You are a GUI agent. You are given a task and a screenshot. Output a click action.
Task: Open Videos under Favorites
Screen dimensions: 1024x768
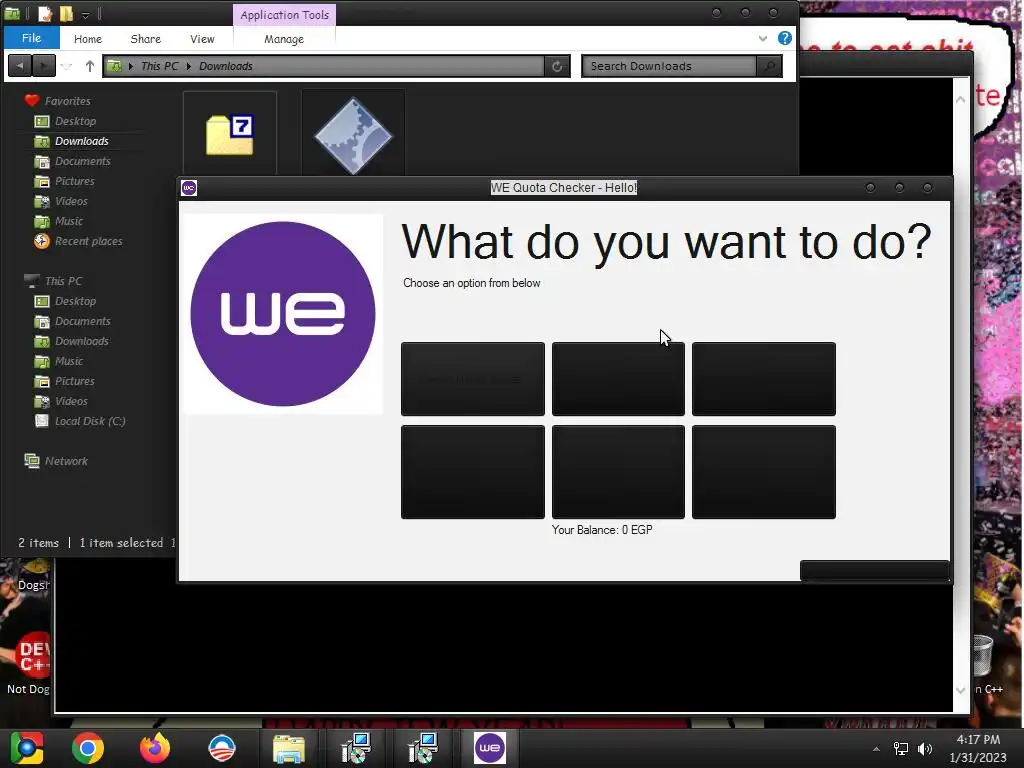(x=61, y=201)
